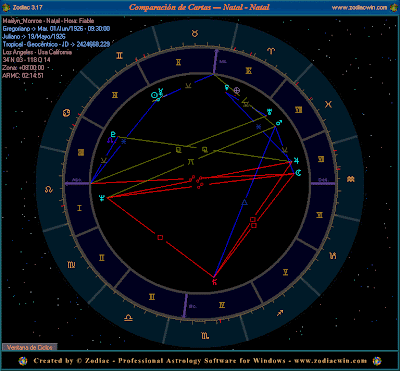Click the 'Juliano' date line
Image resolution: width=400 pixels, height=371 pixels.
pyautogui.click(x=34, y=37)
